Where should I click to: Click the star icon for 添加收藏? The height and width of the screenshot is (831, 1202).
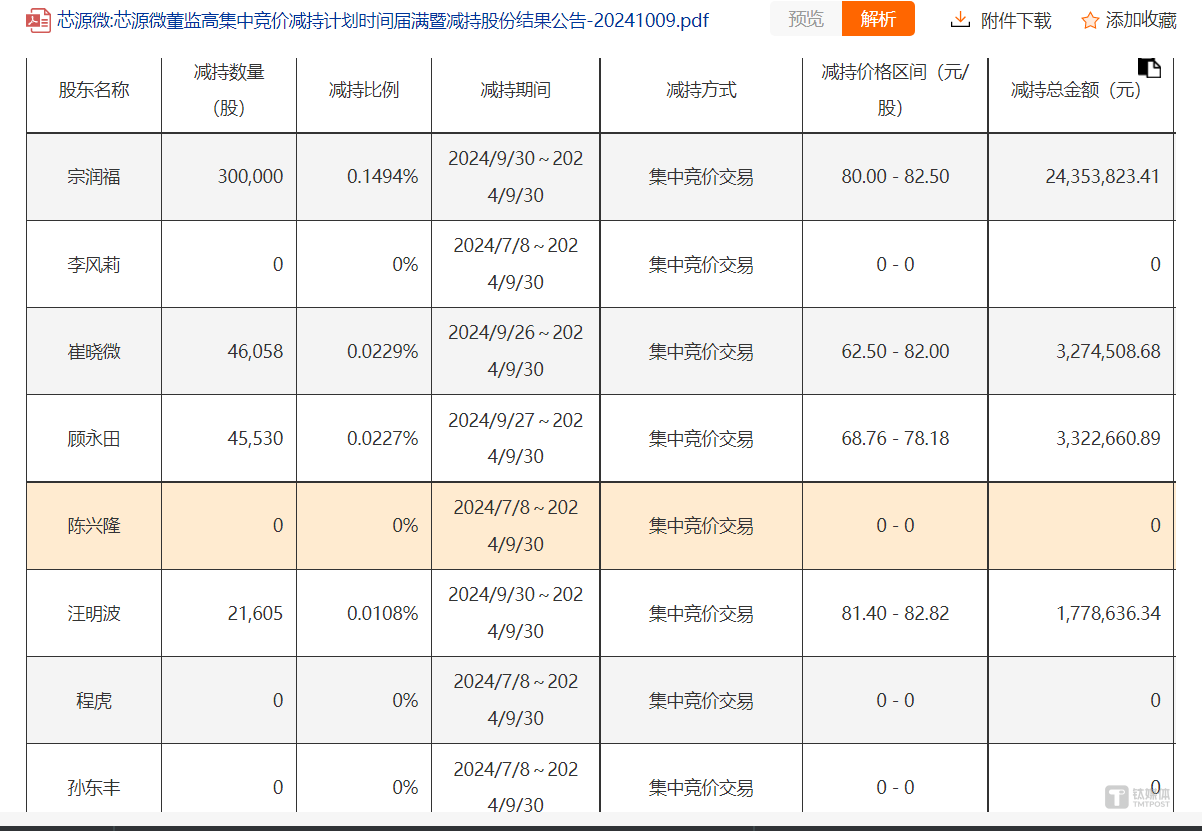point(1090,20)
